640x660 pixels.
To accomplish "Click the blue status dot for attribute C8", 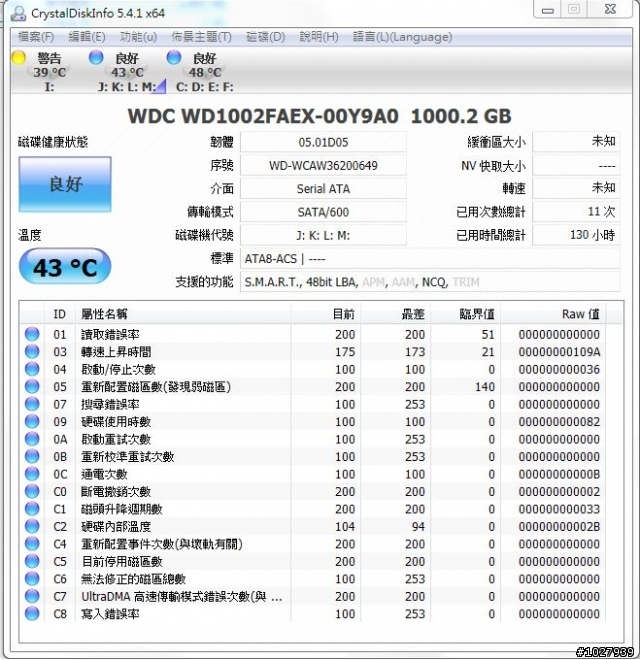I will tap(32, 614).
